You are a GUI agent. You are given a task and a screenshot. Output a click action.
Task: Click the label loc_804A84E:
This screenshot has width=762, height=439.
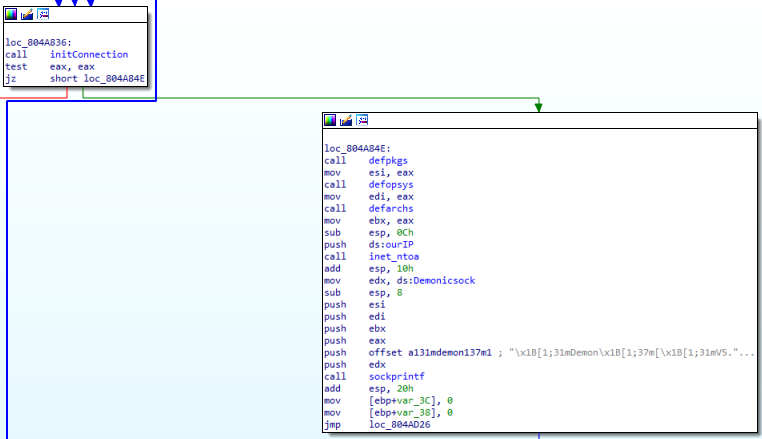tap(358, 148)
